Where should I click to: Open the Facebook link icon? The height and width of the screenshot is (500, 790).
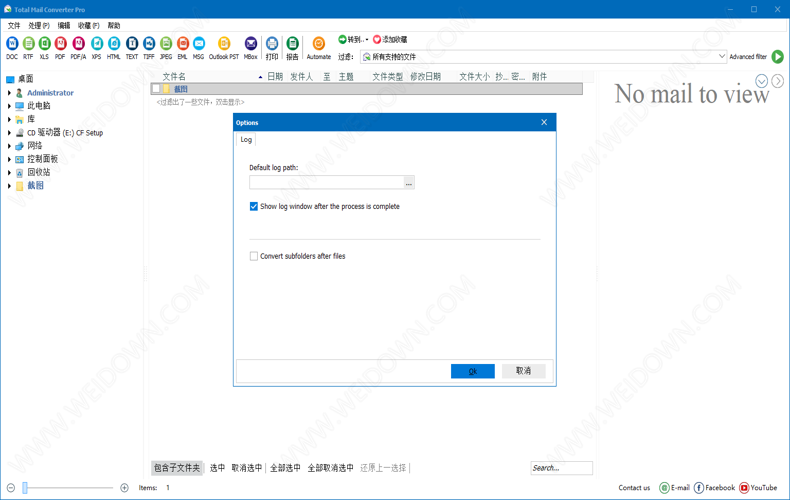point(699,487)
